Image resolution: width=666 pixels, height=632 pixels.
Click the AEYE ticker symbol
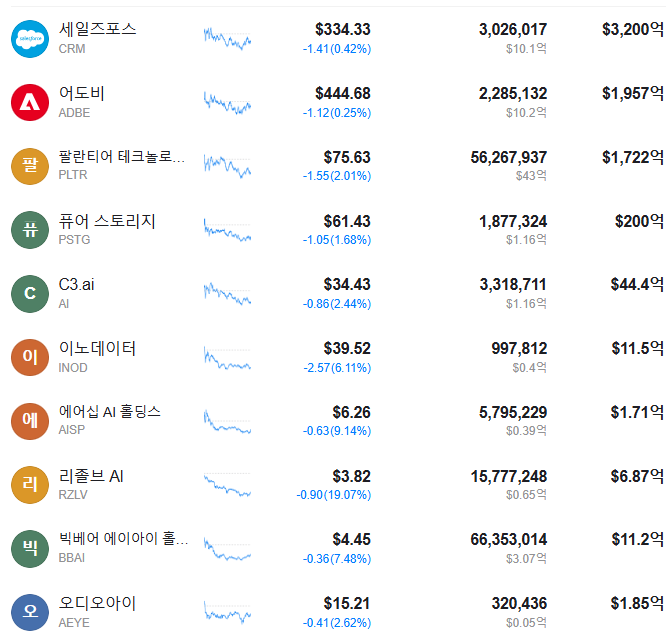(74, 623)
